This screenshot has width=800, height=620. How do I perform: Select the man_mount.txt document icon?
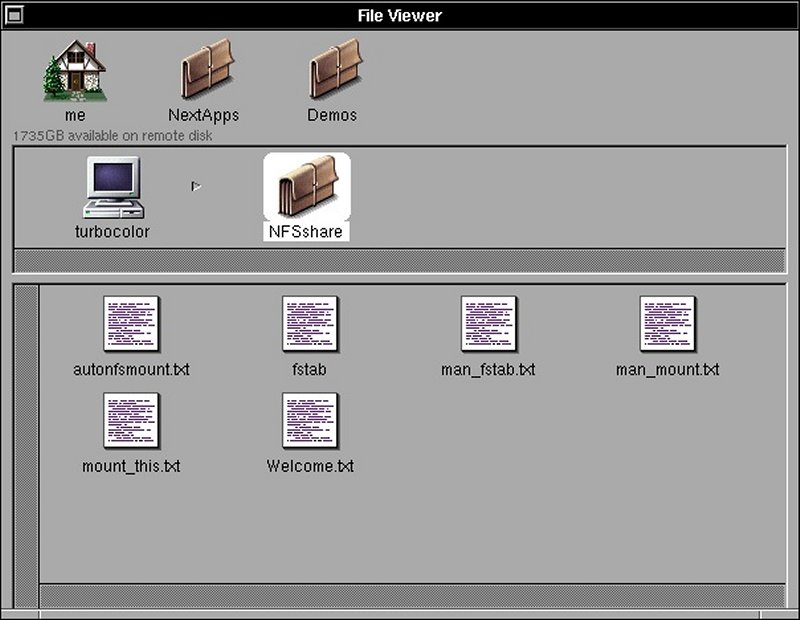(667, 325)
